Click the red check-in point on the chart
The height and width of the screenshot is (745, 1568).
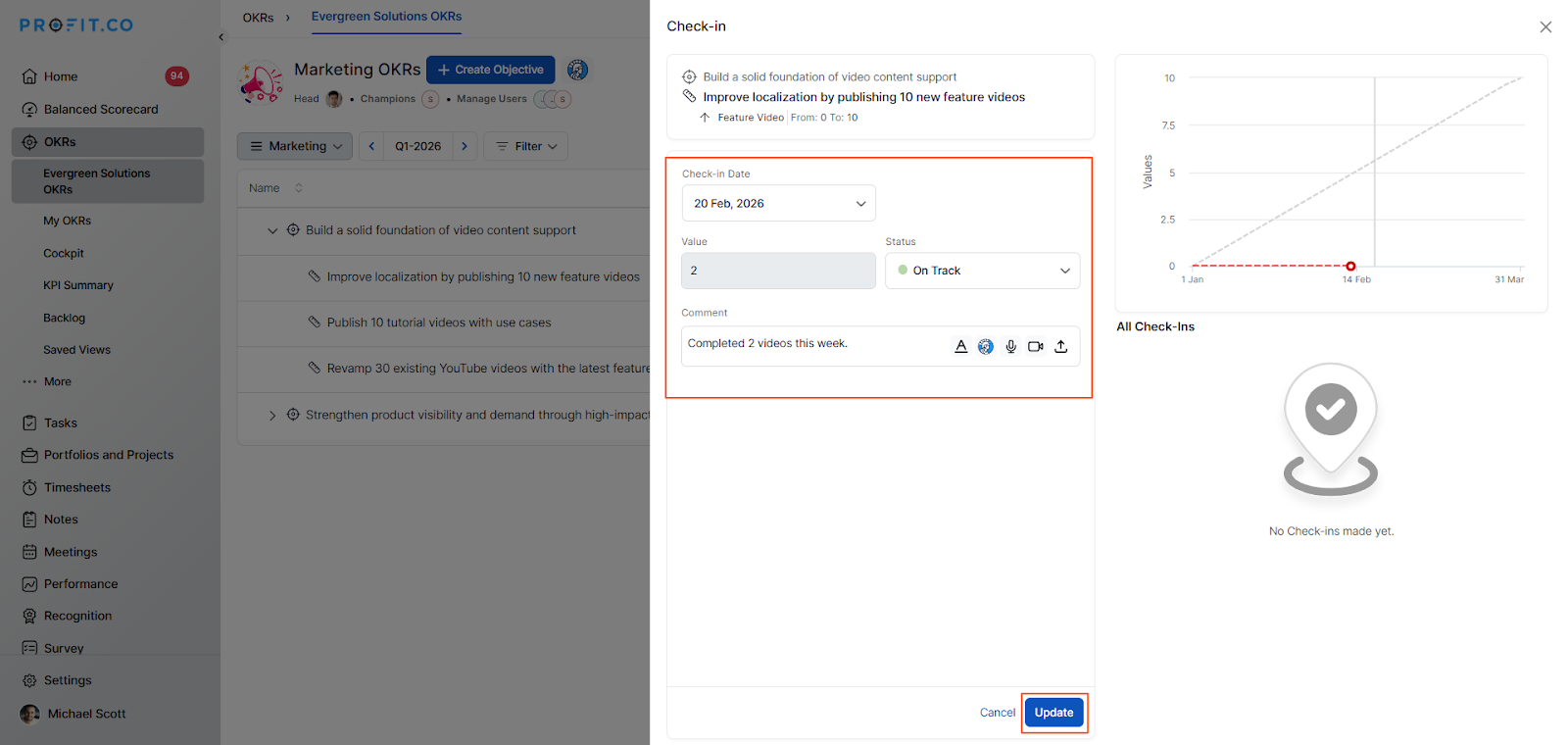tap(1350, 266)
